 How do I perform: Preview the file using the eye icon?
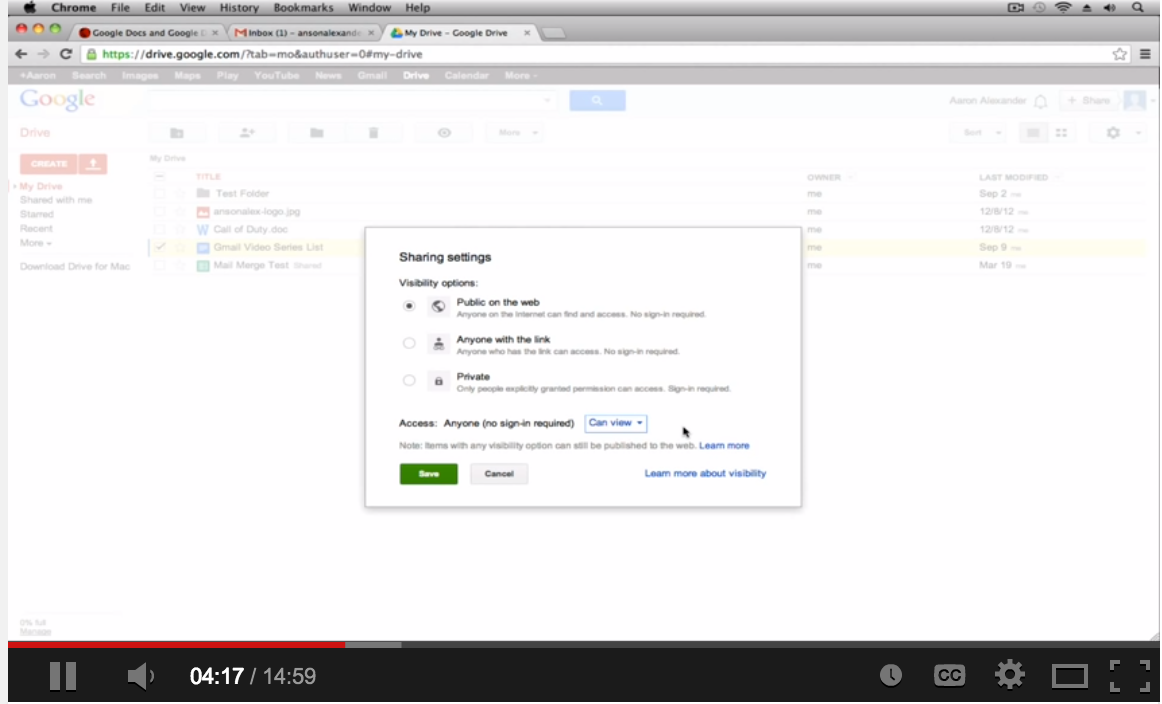click(443, 131)
